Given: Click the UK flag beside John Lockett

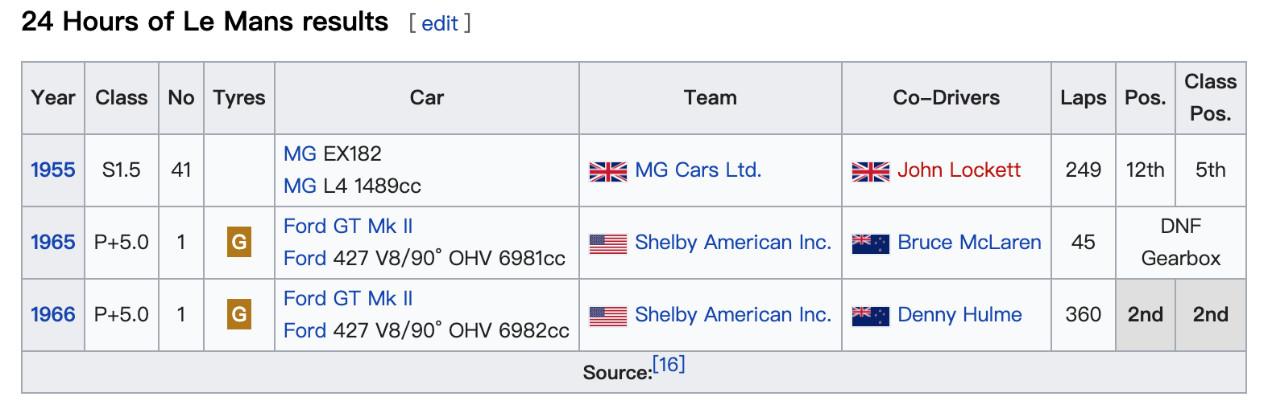Looking at the screenshot, I should (870, 171).
